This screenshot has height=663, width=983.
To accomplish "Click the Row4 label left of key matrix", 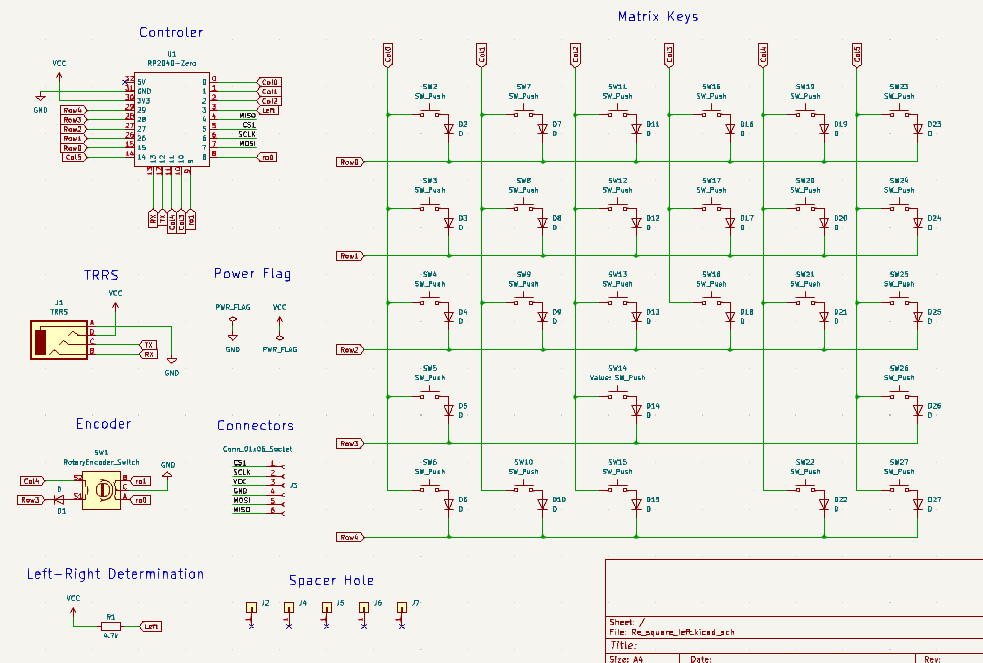I will pyautogui.click(x=350, y=537).
